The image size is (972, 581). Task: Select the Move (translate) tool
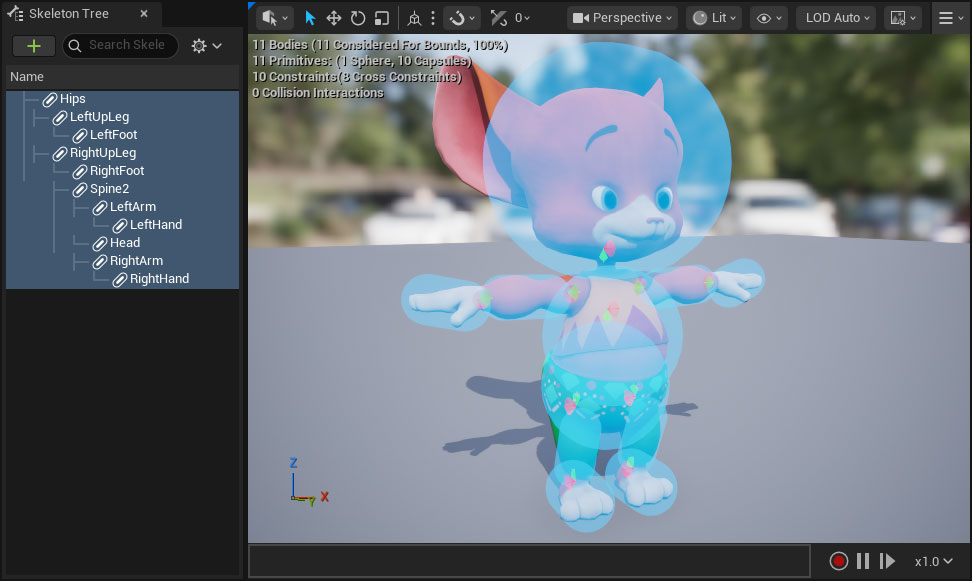(334, 17)
